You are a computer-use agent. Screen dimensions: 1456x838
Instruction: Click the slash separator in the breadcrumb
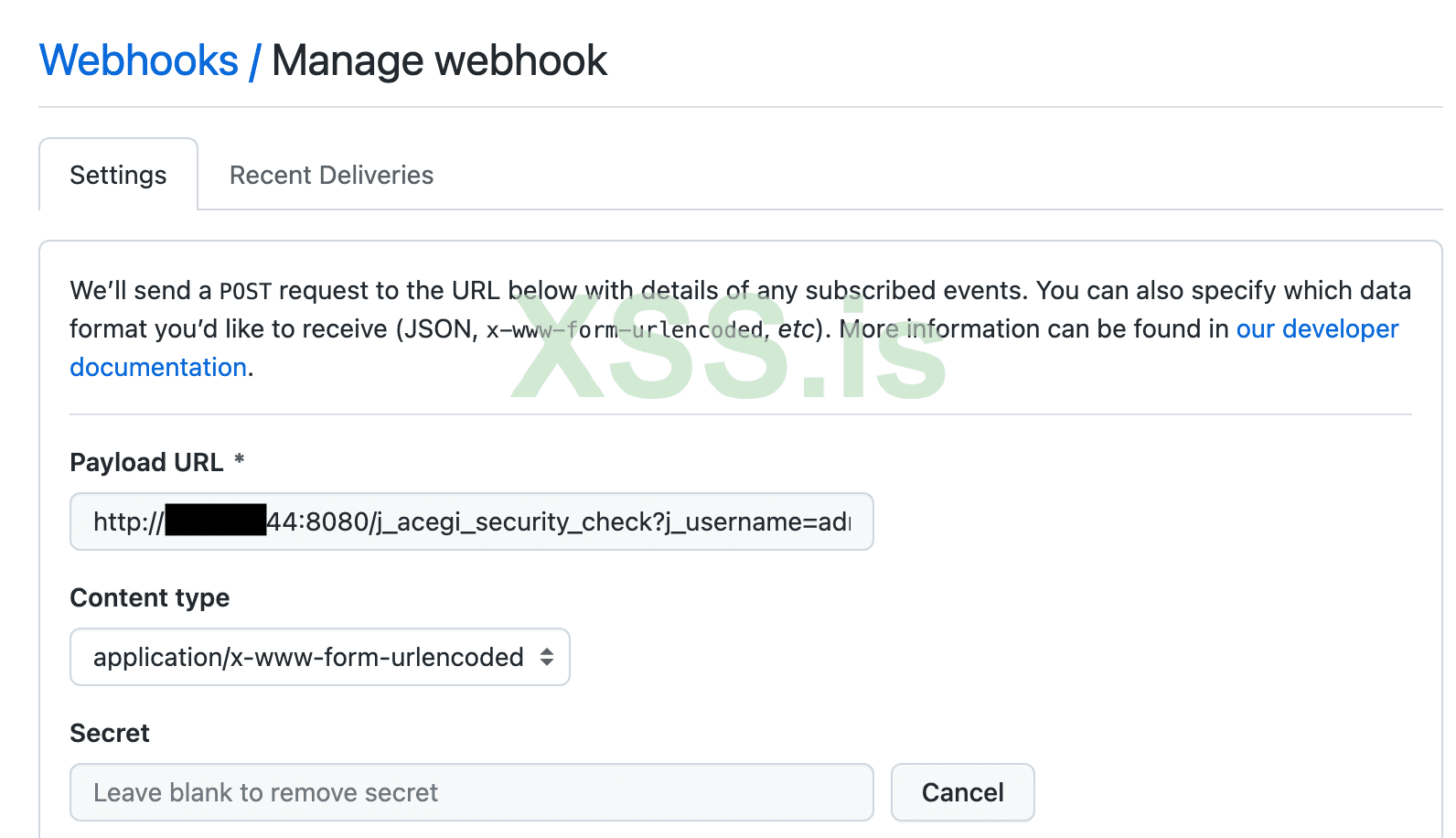click(254, 61)
